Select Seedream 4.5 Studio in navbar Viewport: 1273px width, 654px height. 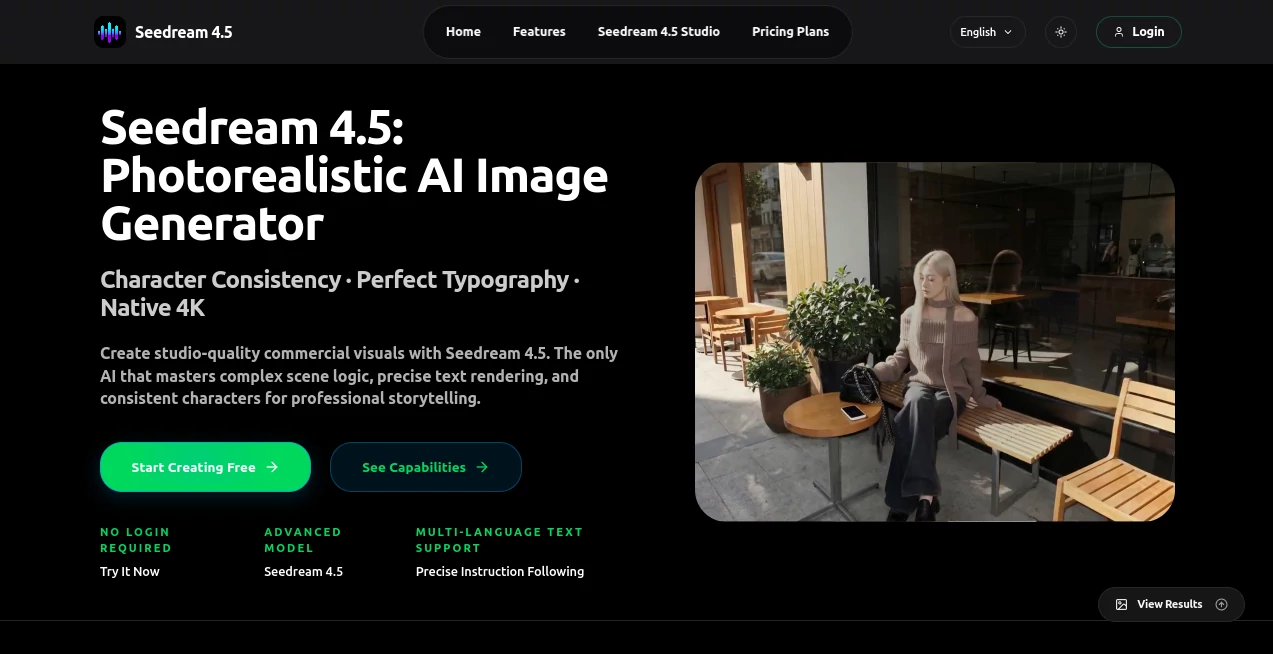coord(658,31)
